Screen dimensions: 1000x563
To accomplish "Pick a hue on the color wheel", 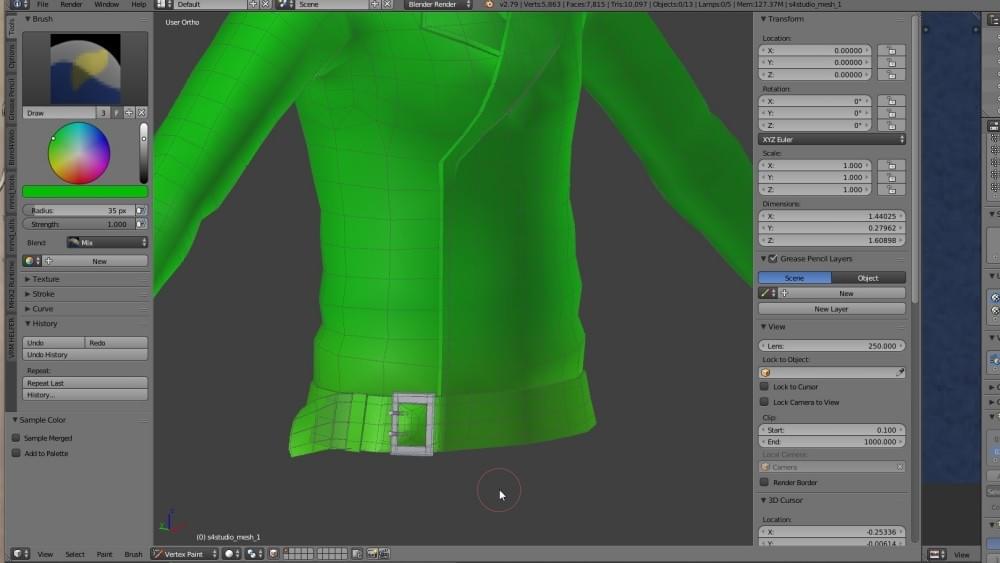I will click(x=79, y=153).
